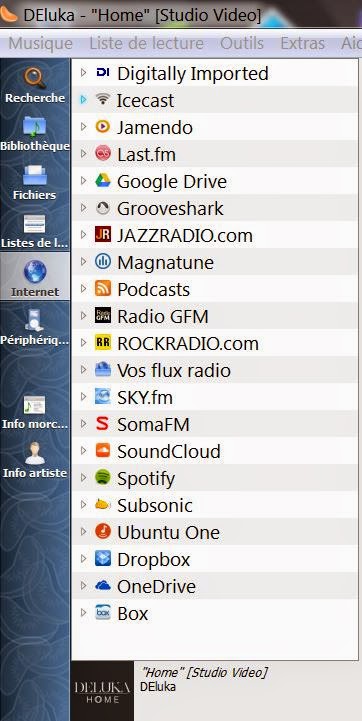Click the ROCKRADIO.com RR icon

[103, 343]
